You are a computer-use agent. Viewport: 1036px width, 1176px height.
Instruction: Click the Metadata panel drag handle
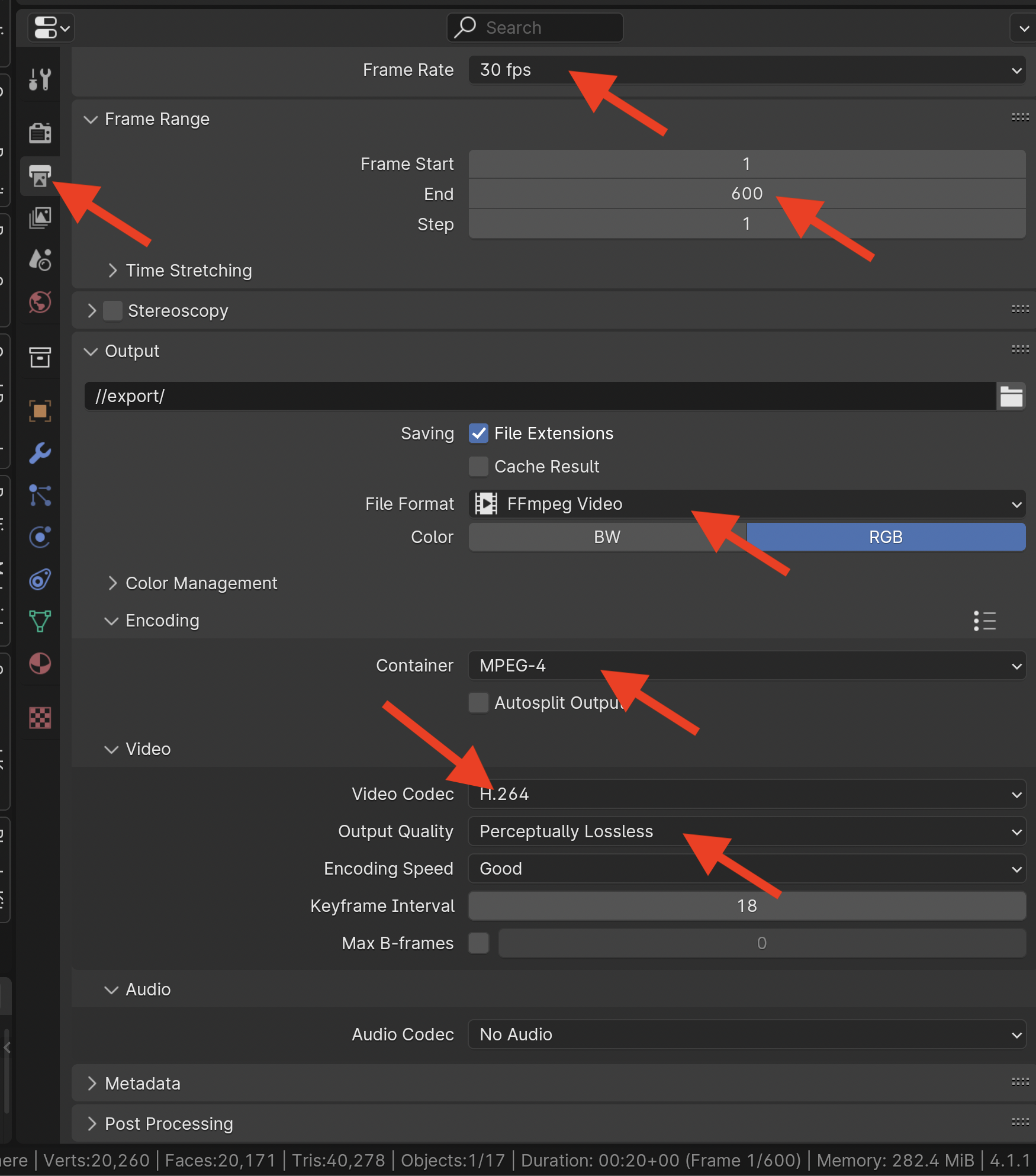coord(1020,1082)
